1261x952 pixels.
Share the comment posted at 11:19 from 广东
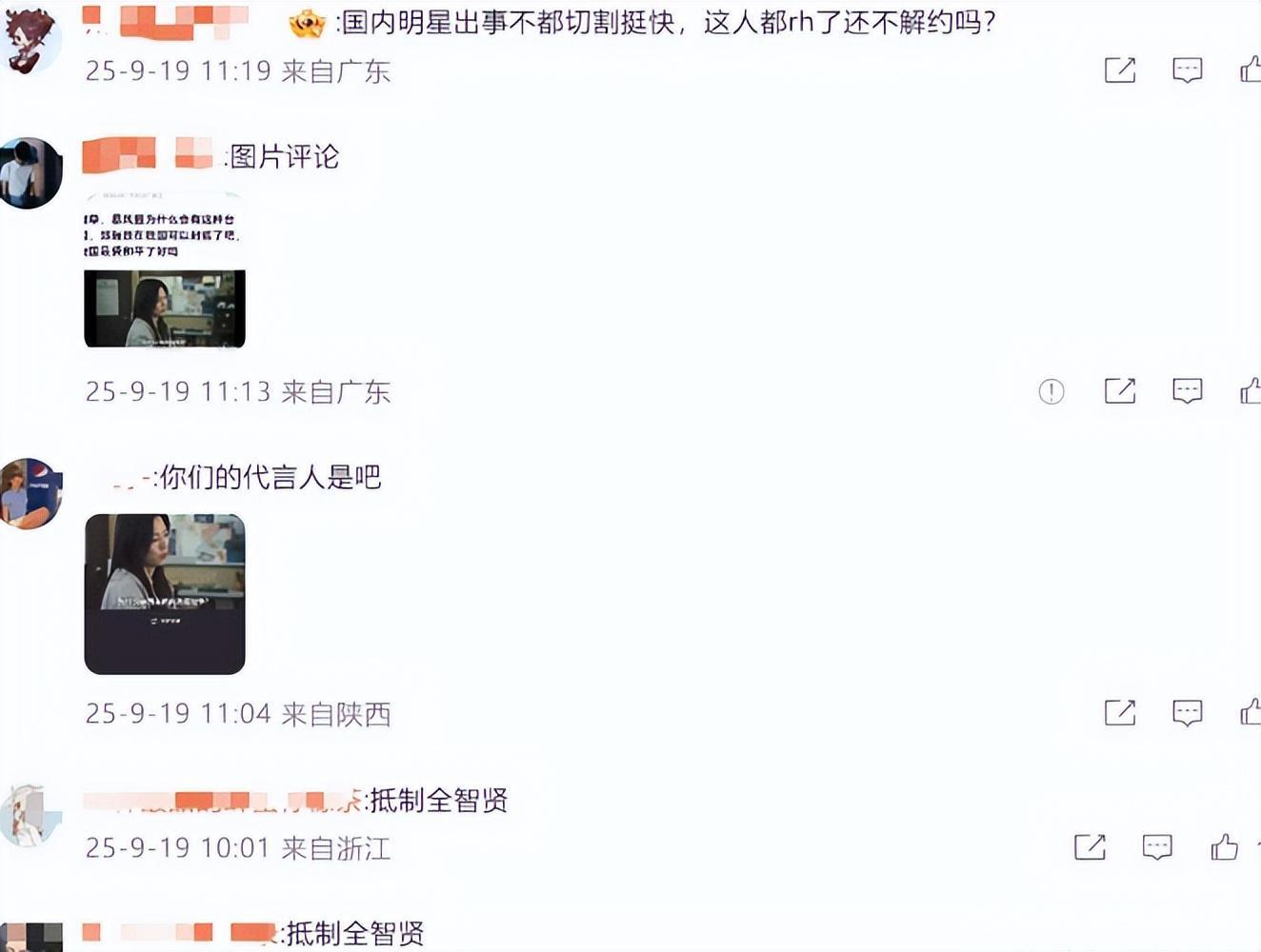pyautogui.click(x=1120, y=69)
